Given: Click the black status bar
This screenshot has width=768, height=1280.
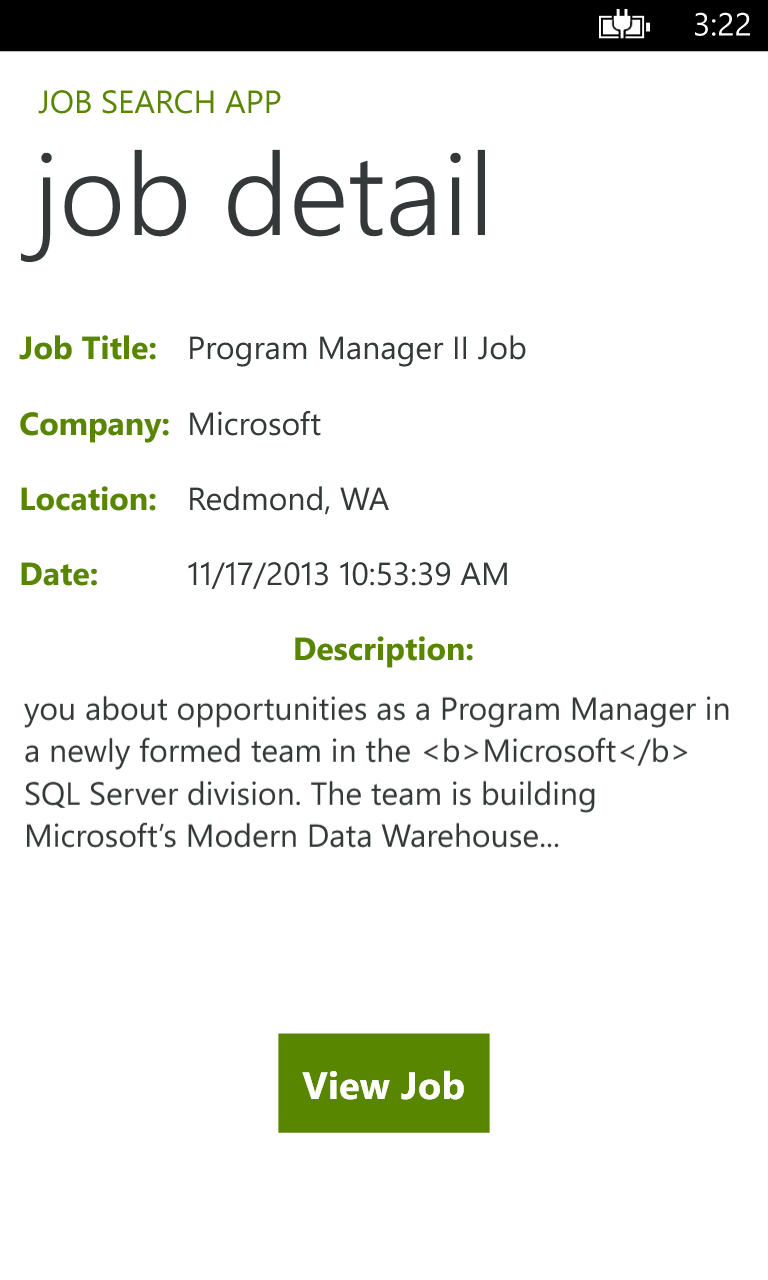Looking at the screenshot, I should pyautogui.click(x=384, y=25).
